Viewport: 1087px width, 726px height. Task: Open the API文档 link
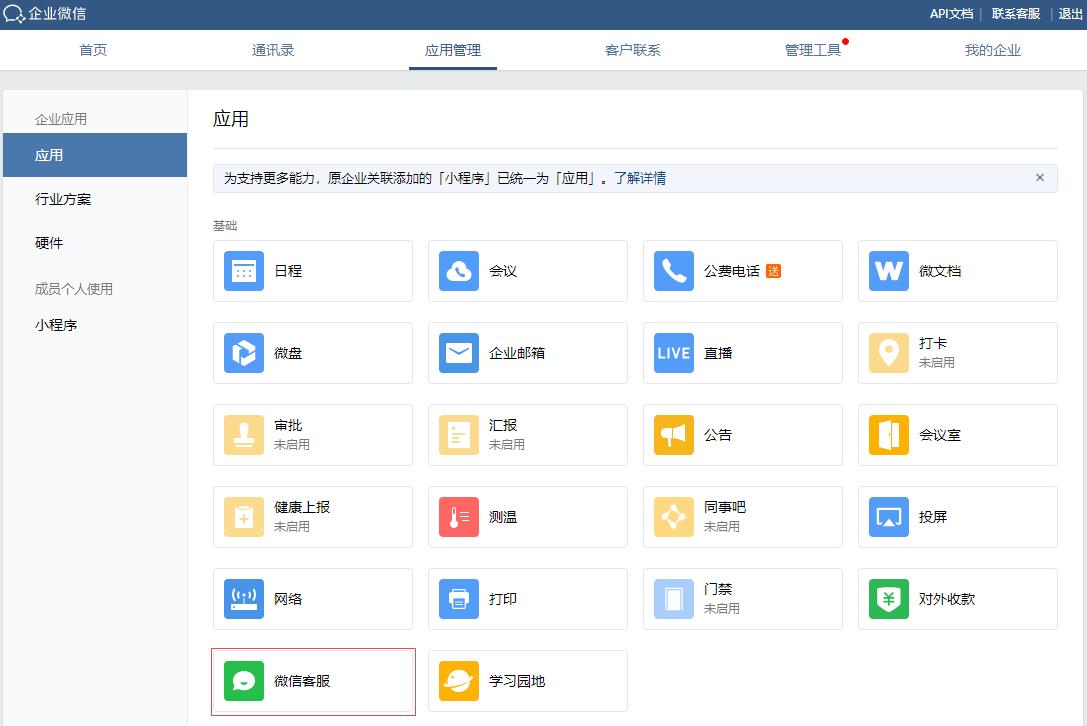click(951, 14)
